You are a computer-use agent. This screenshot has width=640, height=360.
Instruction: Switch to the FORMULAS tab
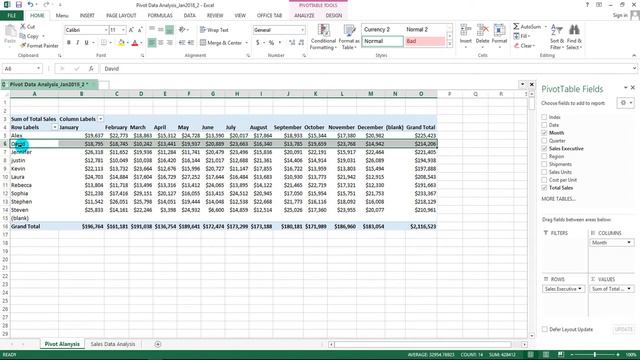(160, 16)
